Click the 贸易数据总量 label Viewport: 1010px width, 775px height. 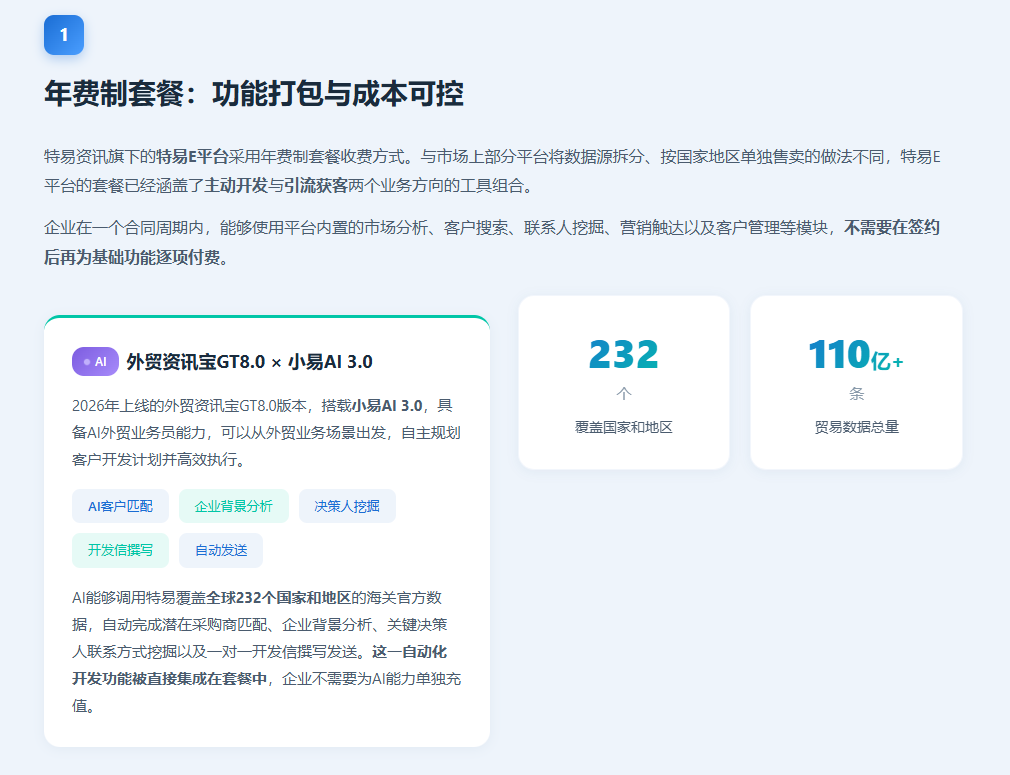[x=857, y=427]
